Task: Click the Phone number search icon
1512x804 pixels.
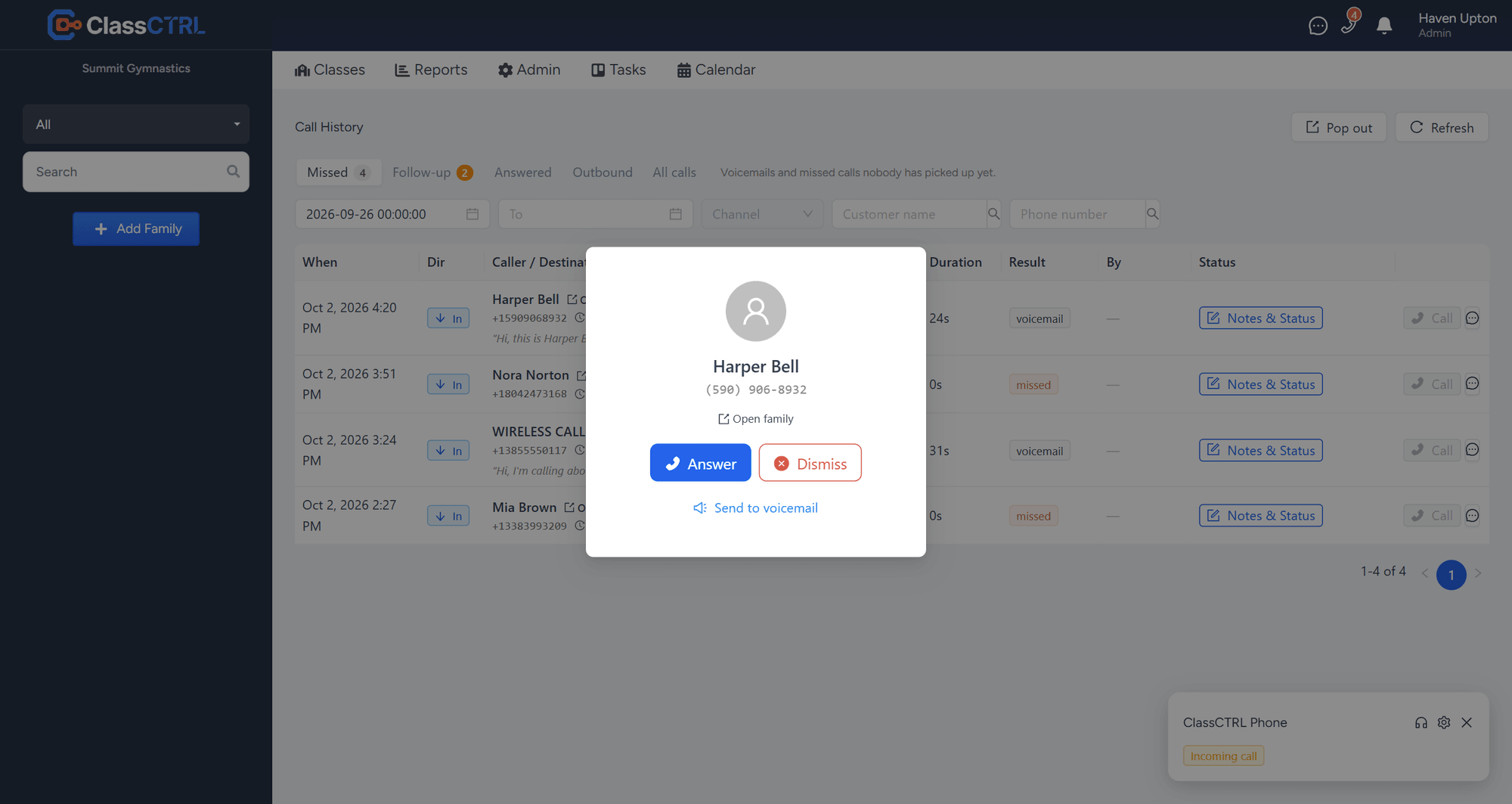Action: (1152, 214)
